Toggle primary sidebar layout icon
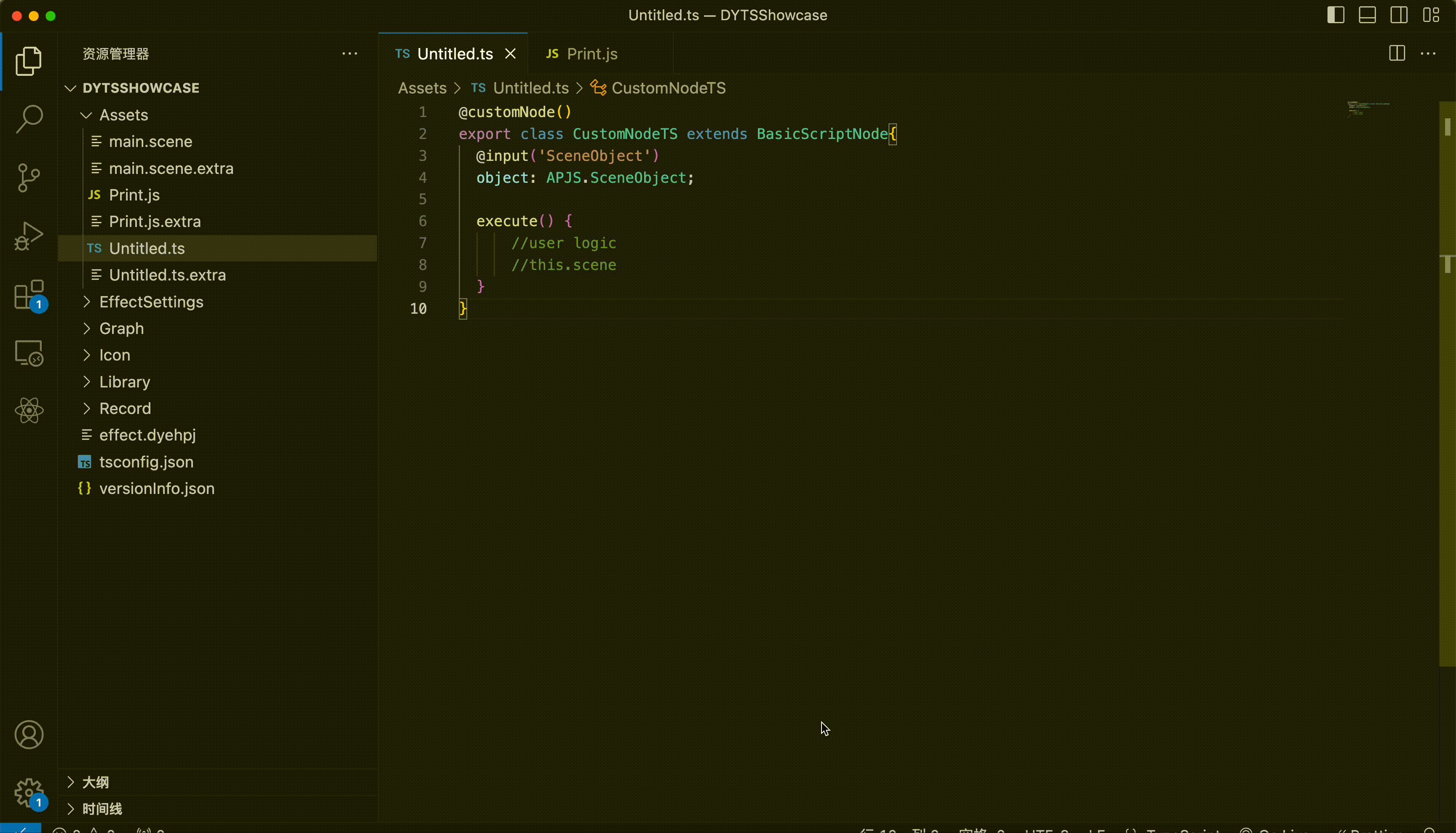Image resolution: width=1456 pixels, height=833 pixels. [1335, 15]
